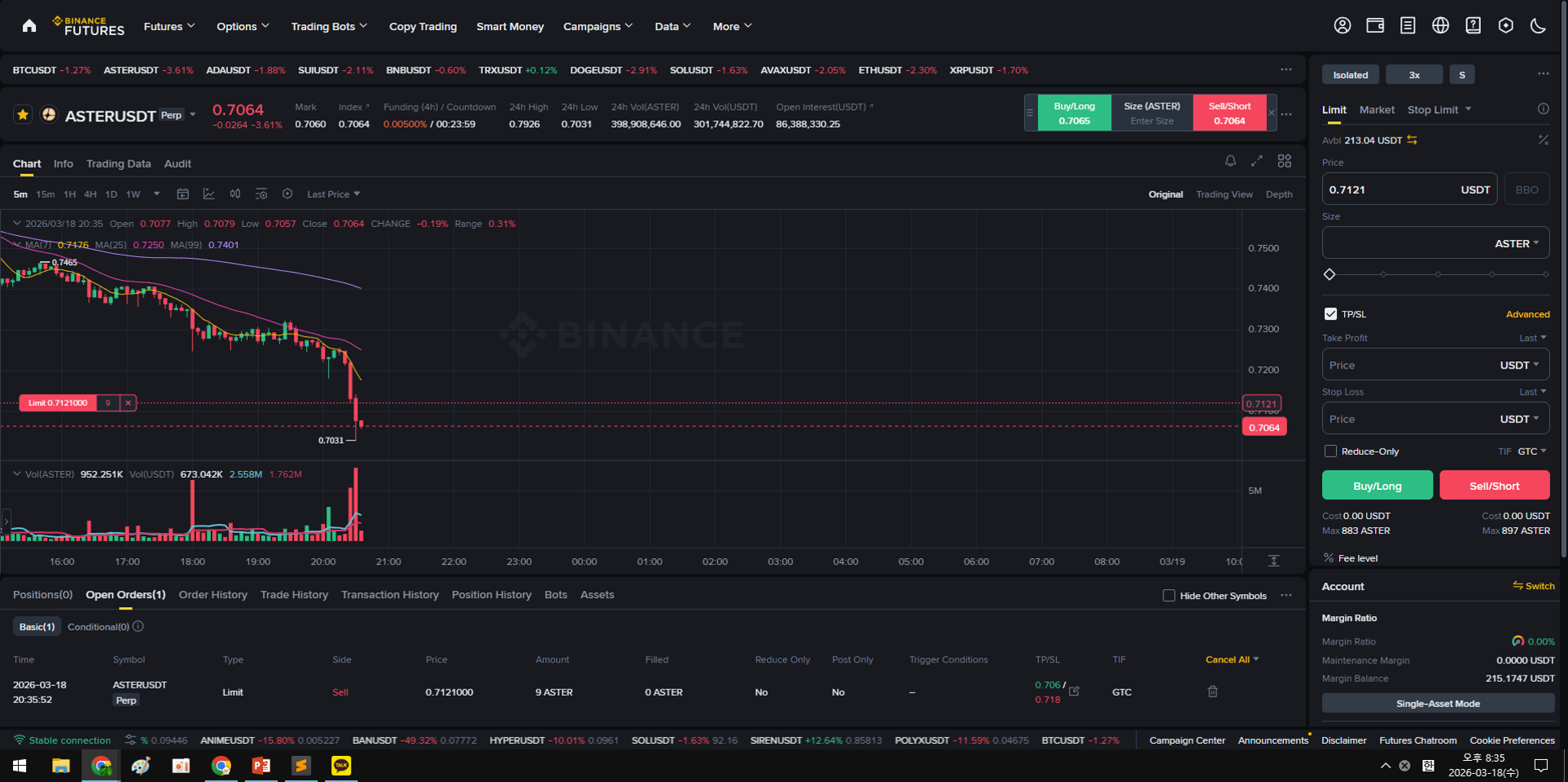The height and width of the screenshot is (782, 1568).
Task: Click the Single-Asset Mode button
Action: click(x=1438, y=703)
